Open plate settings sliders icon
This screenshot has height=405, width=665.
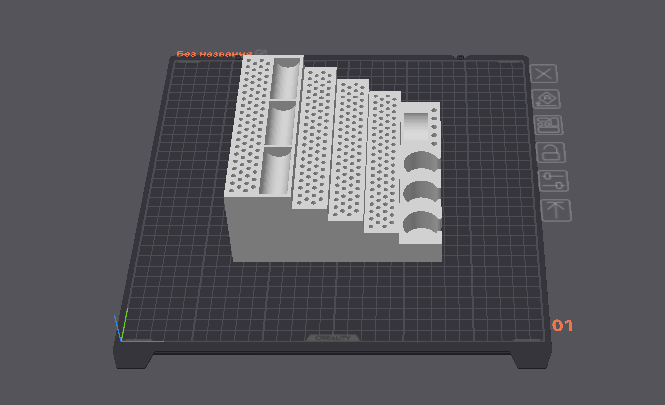554,181
